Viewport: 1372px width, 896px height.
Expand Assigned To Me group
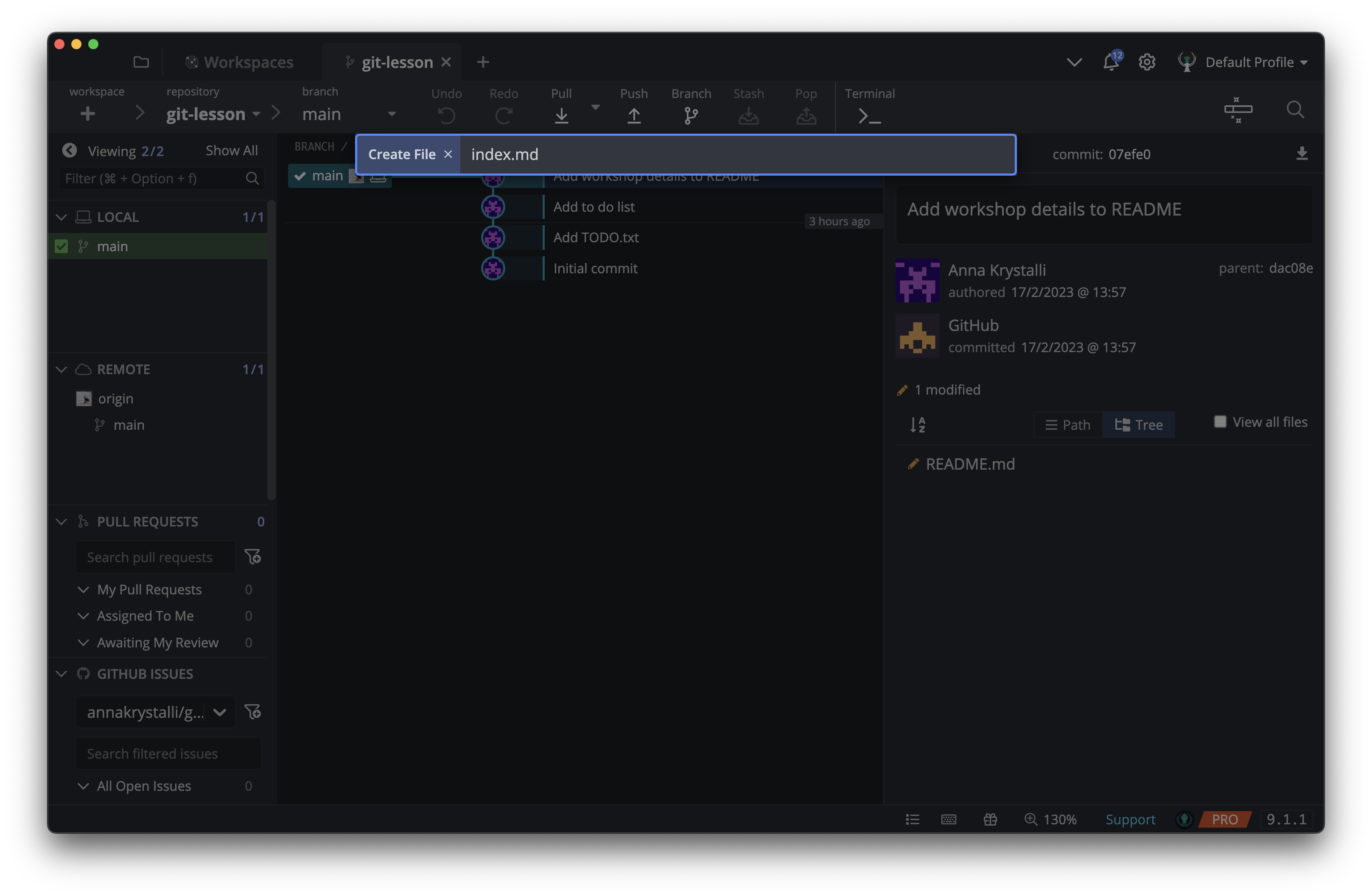point(83,616)
